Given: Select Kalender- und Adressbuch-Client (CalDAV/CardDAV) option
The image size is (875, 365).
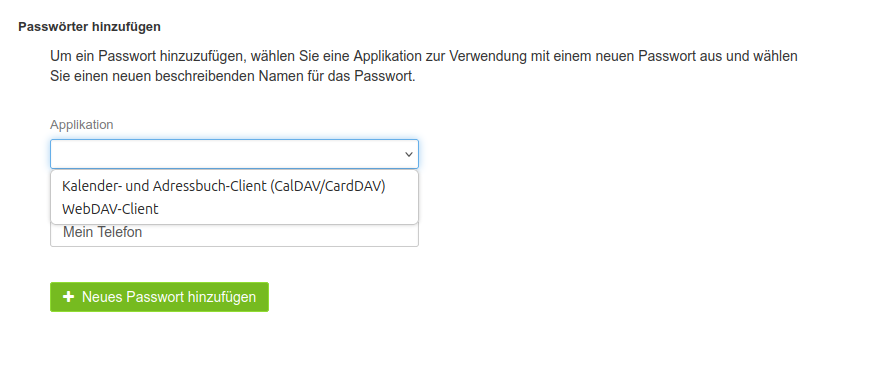Looking at the screenshot, I should click(234, 186).
